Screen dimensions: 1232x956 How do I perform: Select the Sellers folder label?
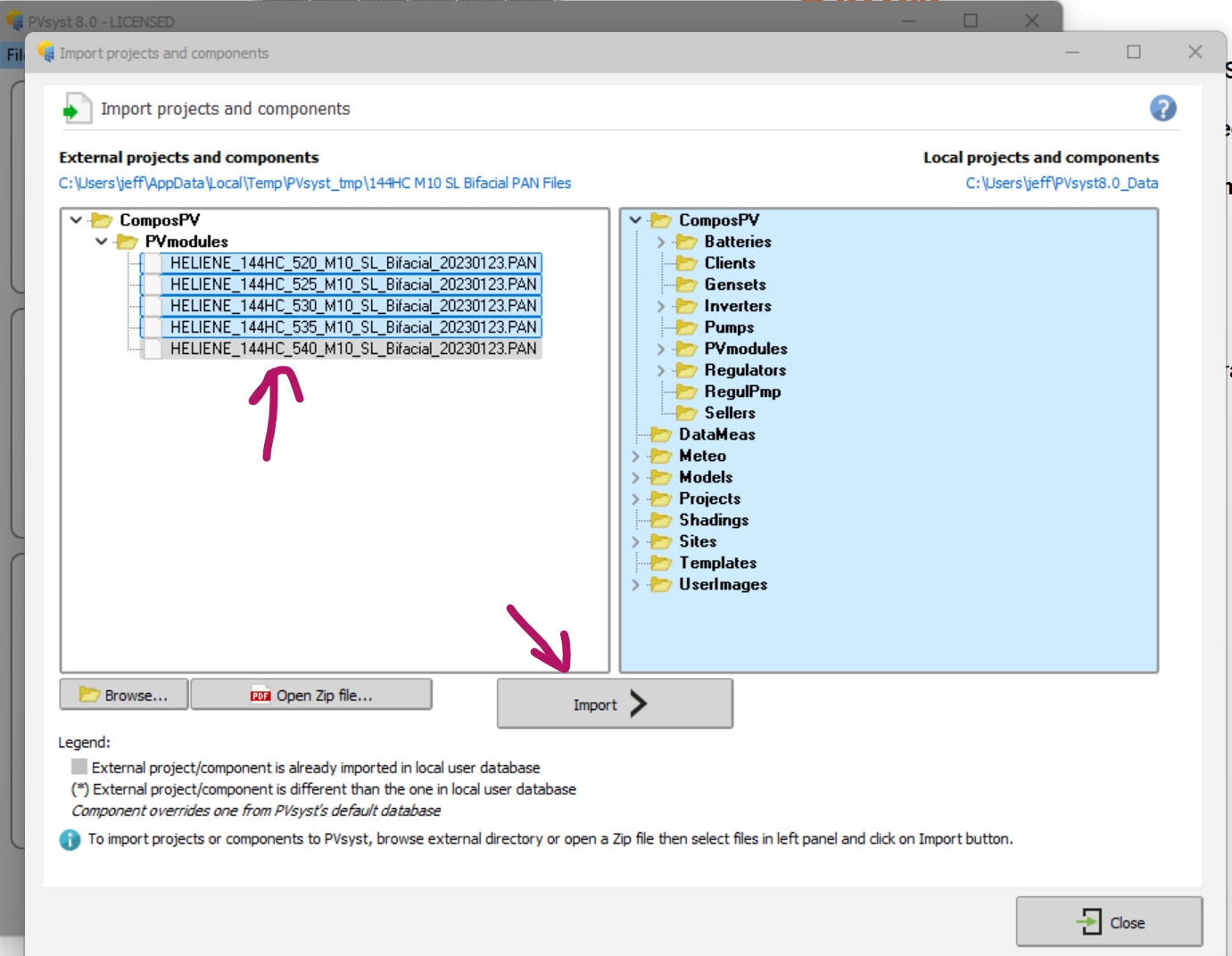click(730, 413)
